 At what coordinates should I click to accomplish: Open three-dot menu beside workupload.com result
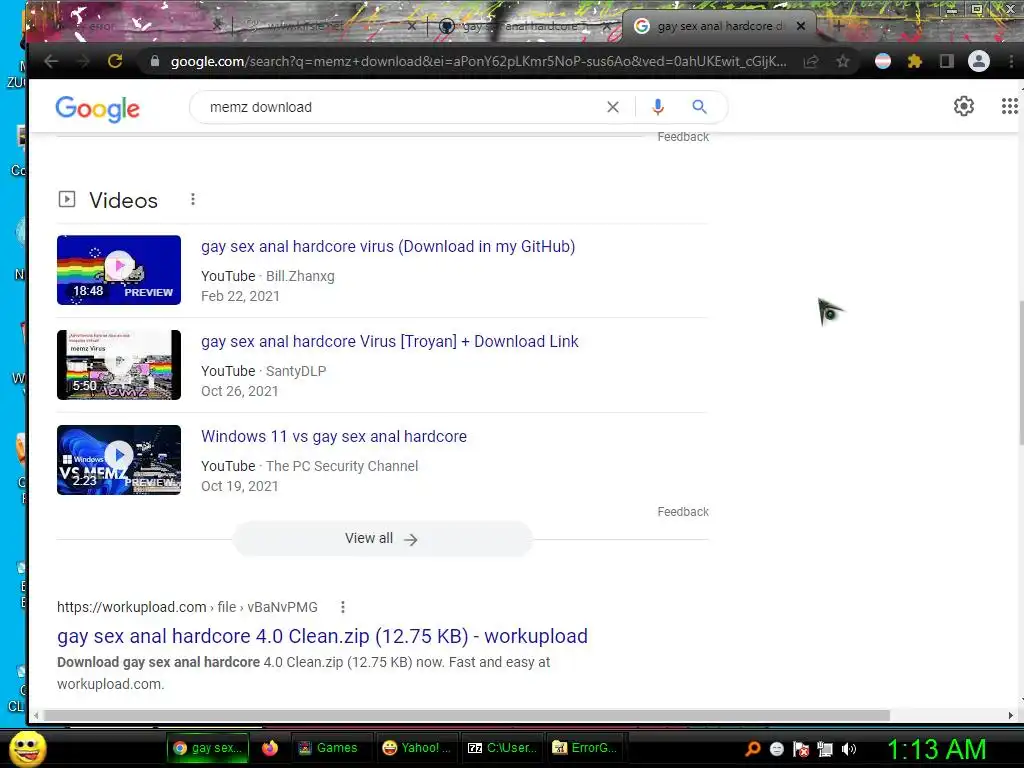(x=342, y=607)
